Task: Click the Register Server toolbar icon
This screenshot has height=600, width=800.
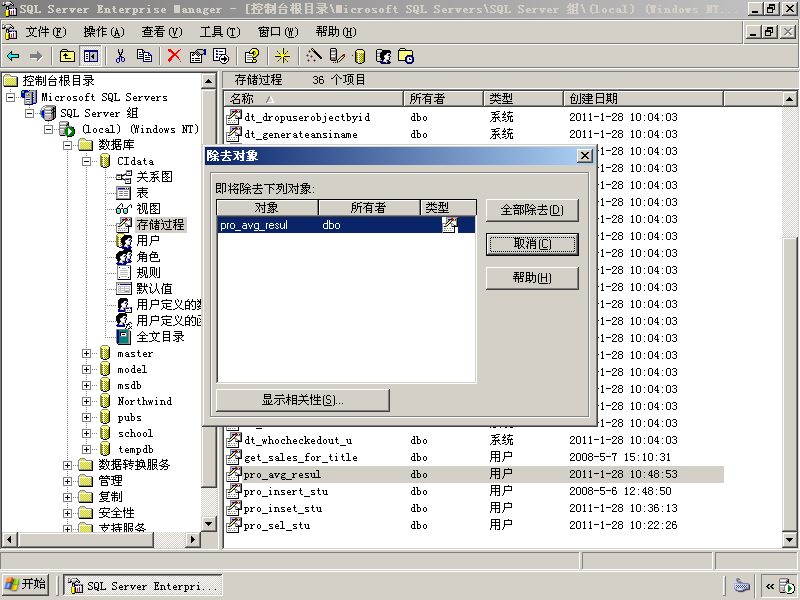Action: coord(337,56)
